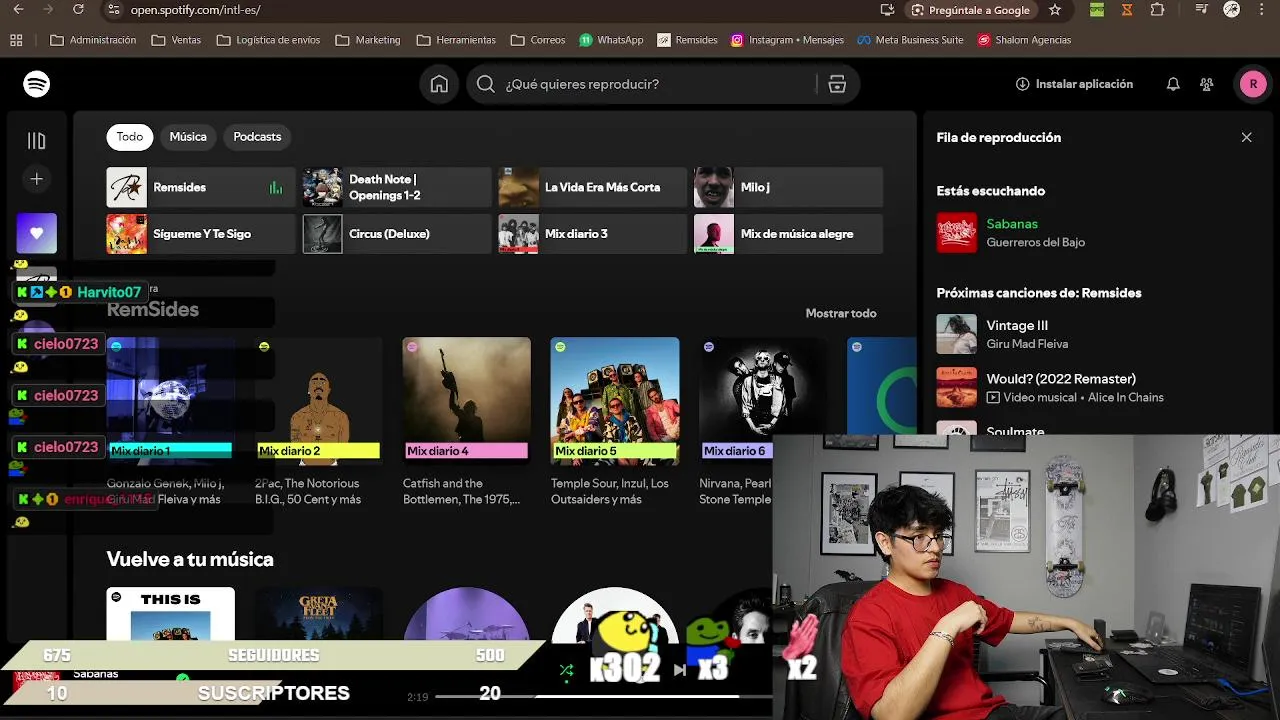Open Instagram • Mensajes bookmark
Screen dimensions: 1280x720
pos(787,40)
